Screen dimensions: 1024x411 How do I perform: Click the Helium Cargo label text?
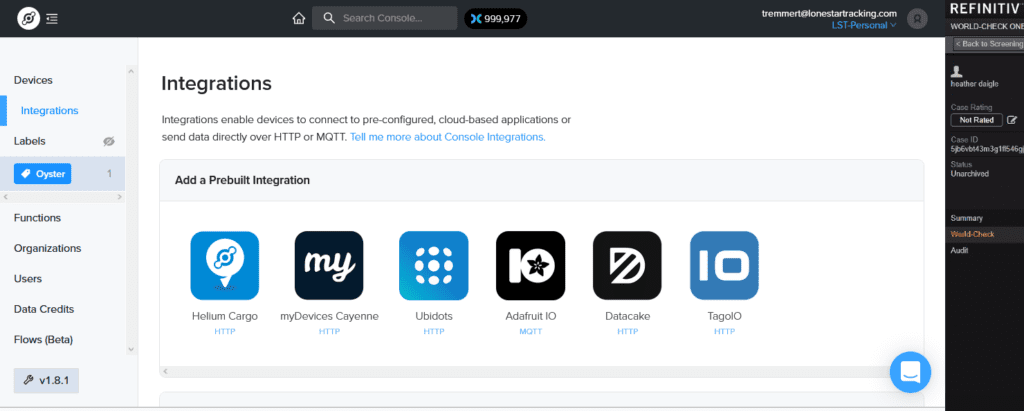[225, 316]
